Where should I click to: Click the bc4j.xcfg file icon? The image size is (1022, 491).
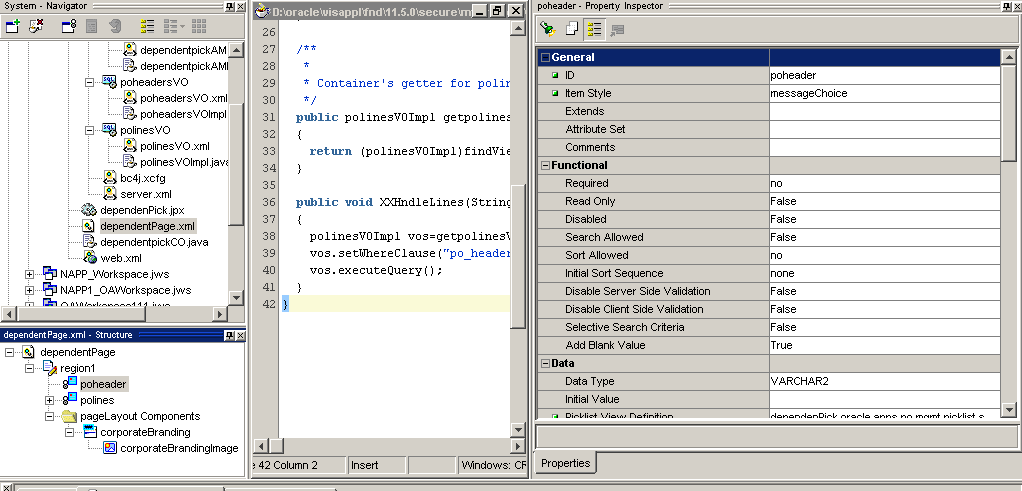[x=110, y=178]
